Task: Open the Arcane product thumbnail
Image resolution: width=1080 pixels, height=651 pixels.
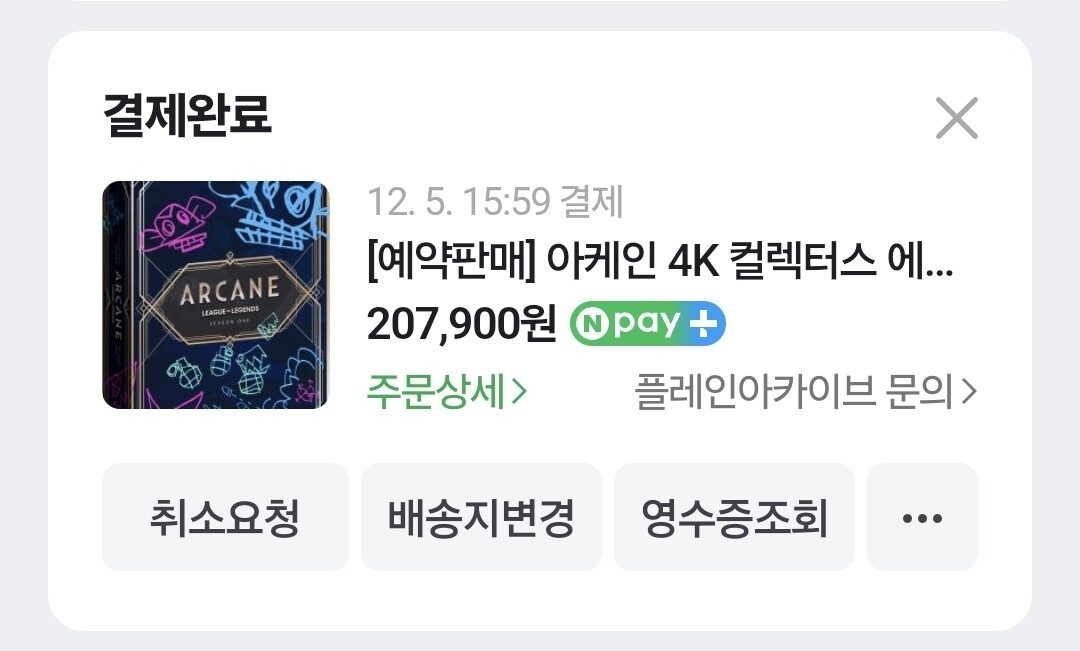Action: (216, 295)
